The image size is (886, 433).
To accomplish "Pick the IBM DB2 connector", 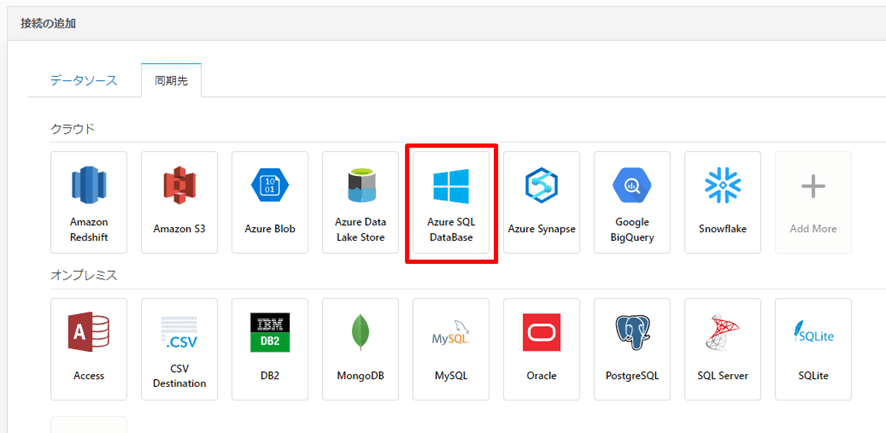I will 270,348.
